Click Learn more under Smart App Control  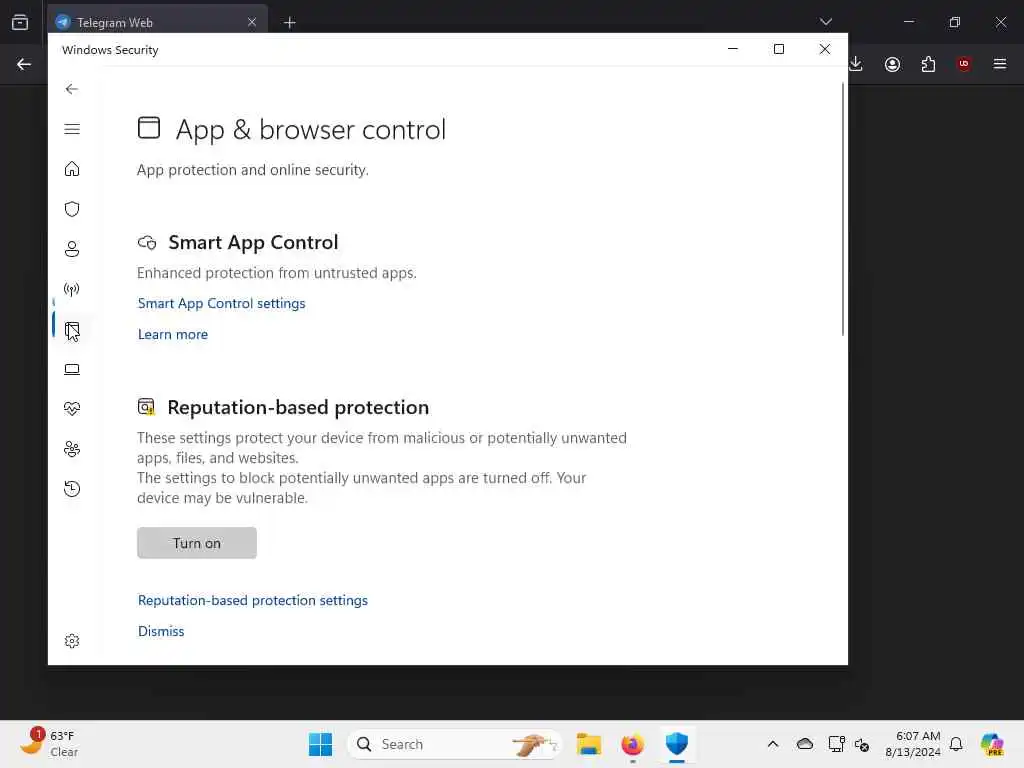click(x=172, y=334)
